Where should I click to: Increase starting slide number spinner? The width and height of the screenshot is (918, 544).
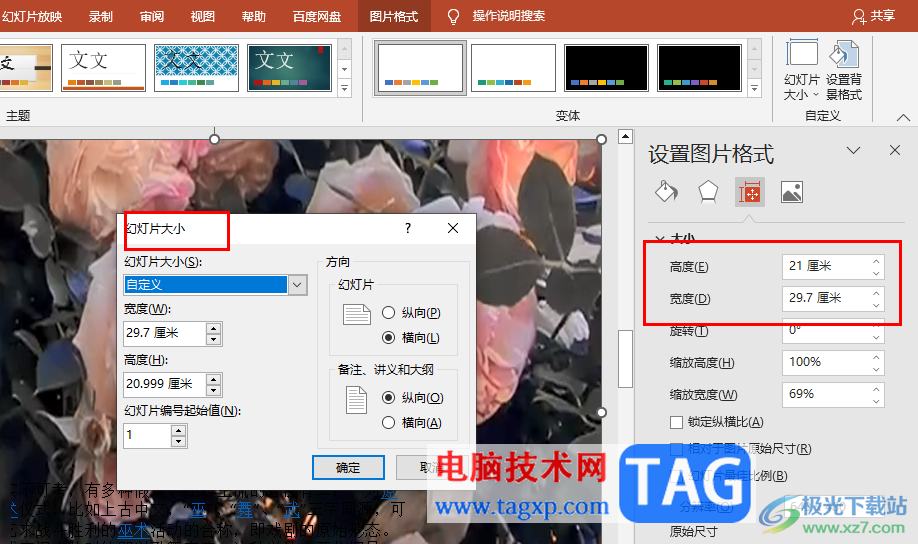179,430
